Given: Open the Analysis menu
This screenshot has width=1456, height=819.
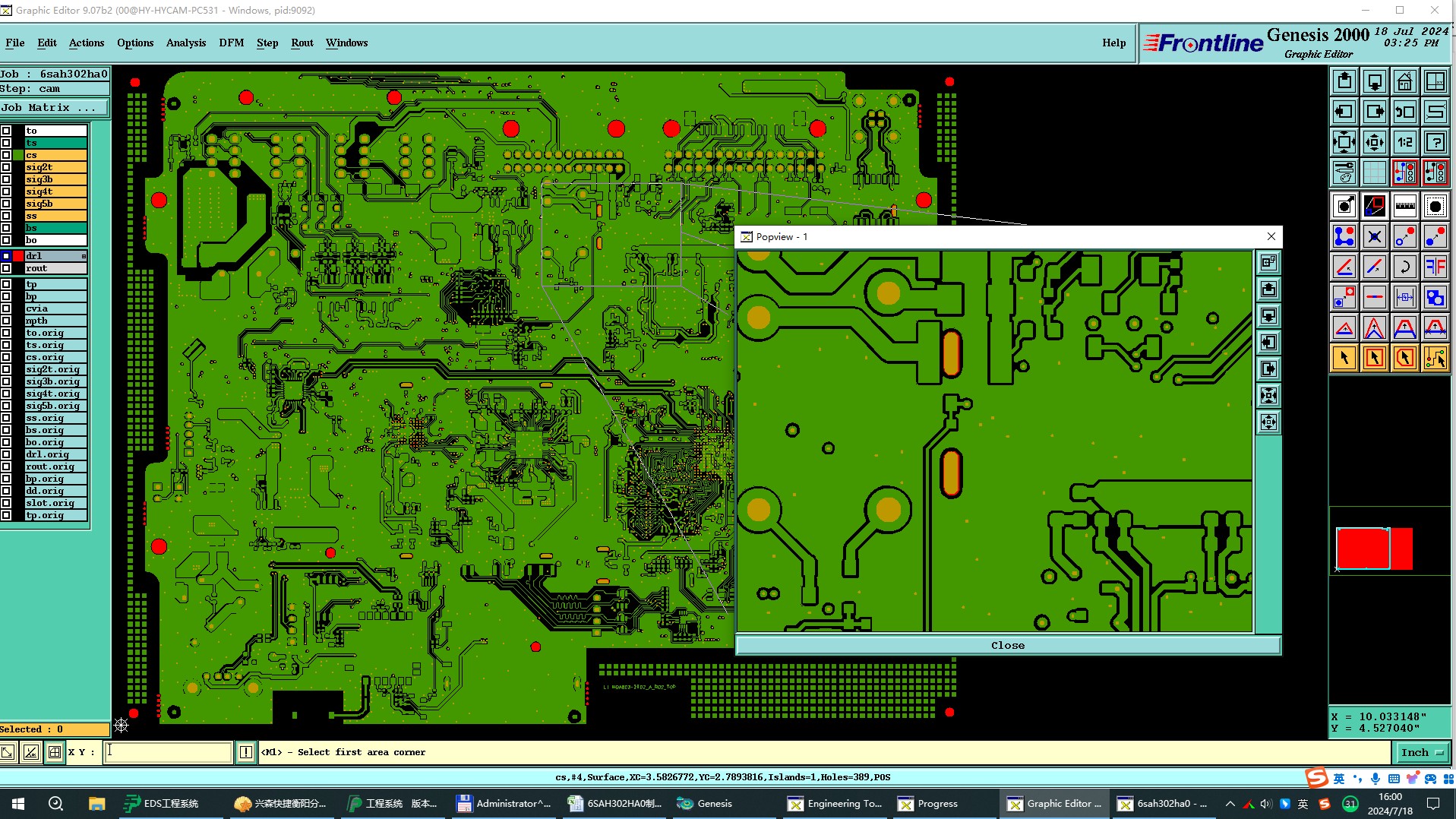Looking at the screenshot, I should tap(186, 43).
